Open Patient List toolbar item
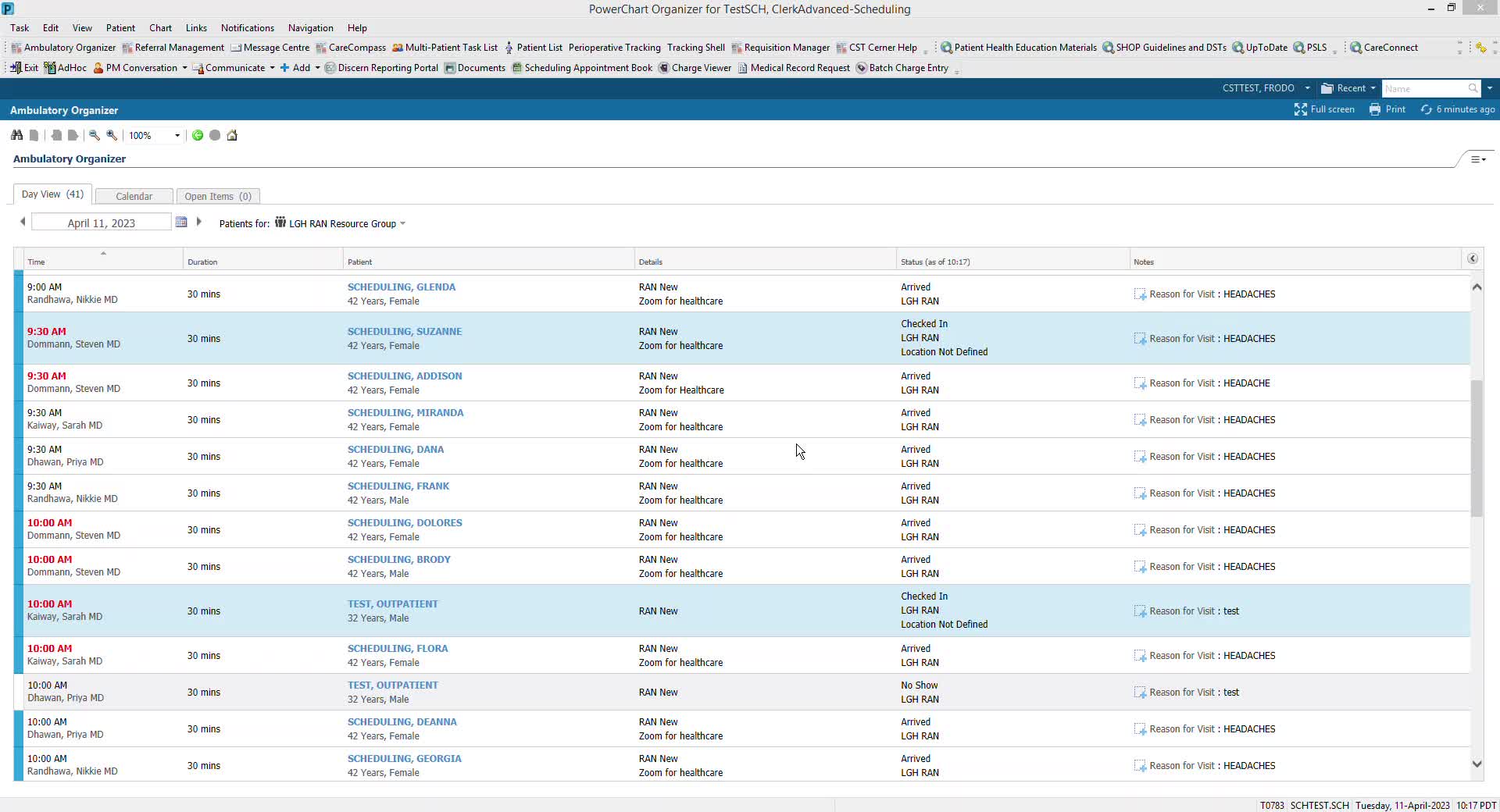Image resolution: width=1500 pixels, height=812 pixels. point(534,48)
